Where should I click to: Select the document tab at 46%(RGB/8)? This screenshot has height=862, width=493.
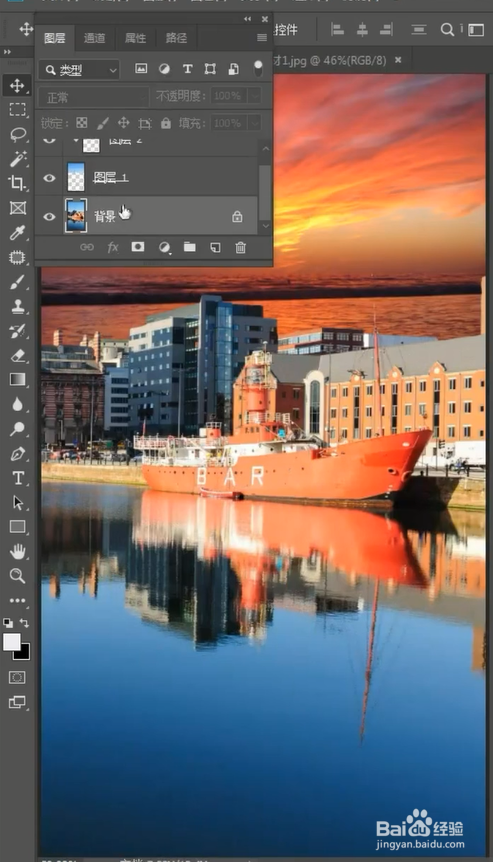[330, 60]
